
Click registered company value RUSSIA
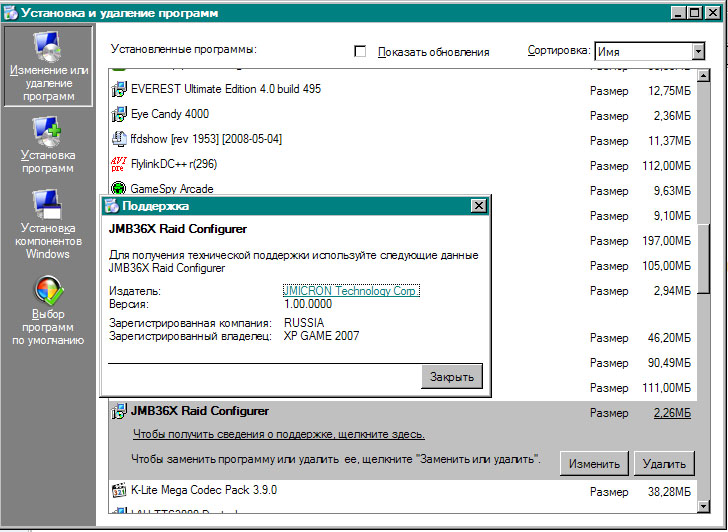[304, 323]
